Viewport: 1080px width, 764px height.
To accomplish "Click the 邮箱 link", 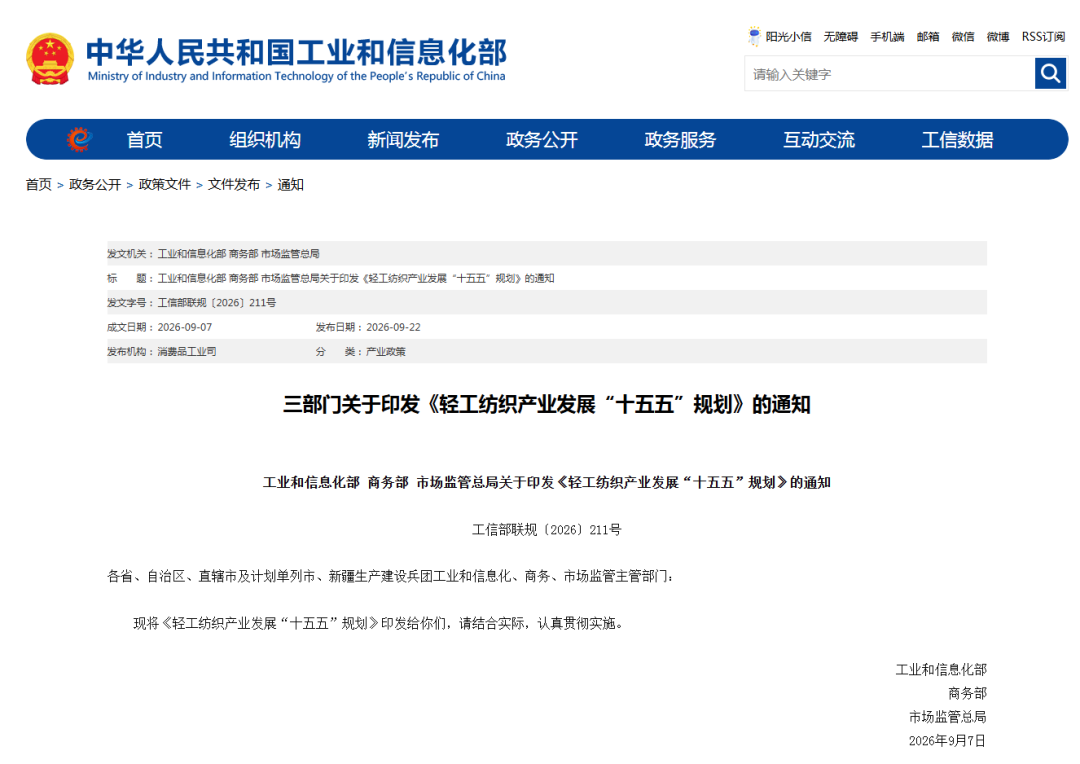I will [x=928, y=37].
